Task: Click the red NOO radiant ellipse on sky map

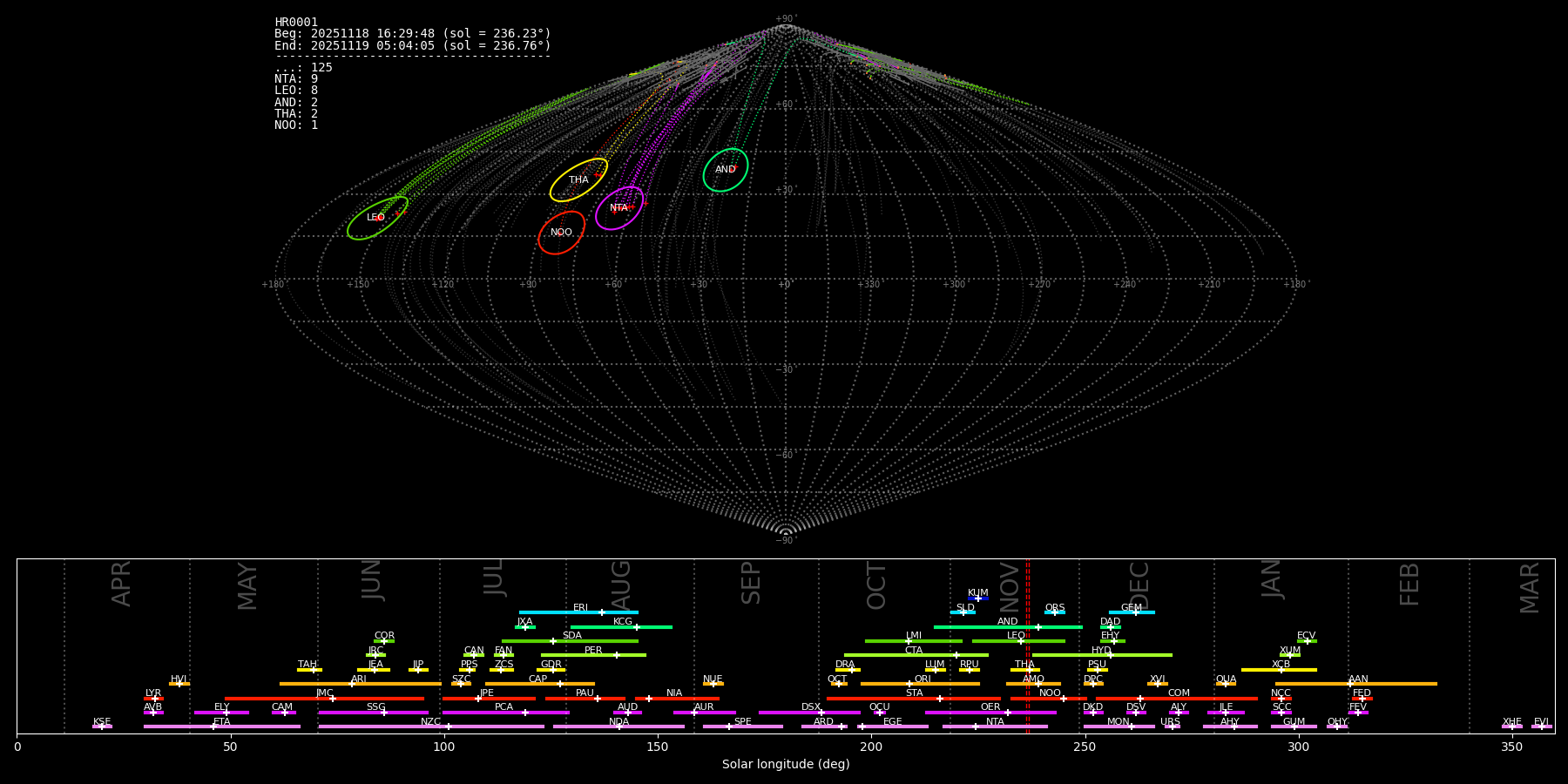Action: tap(561, 233)
